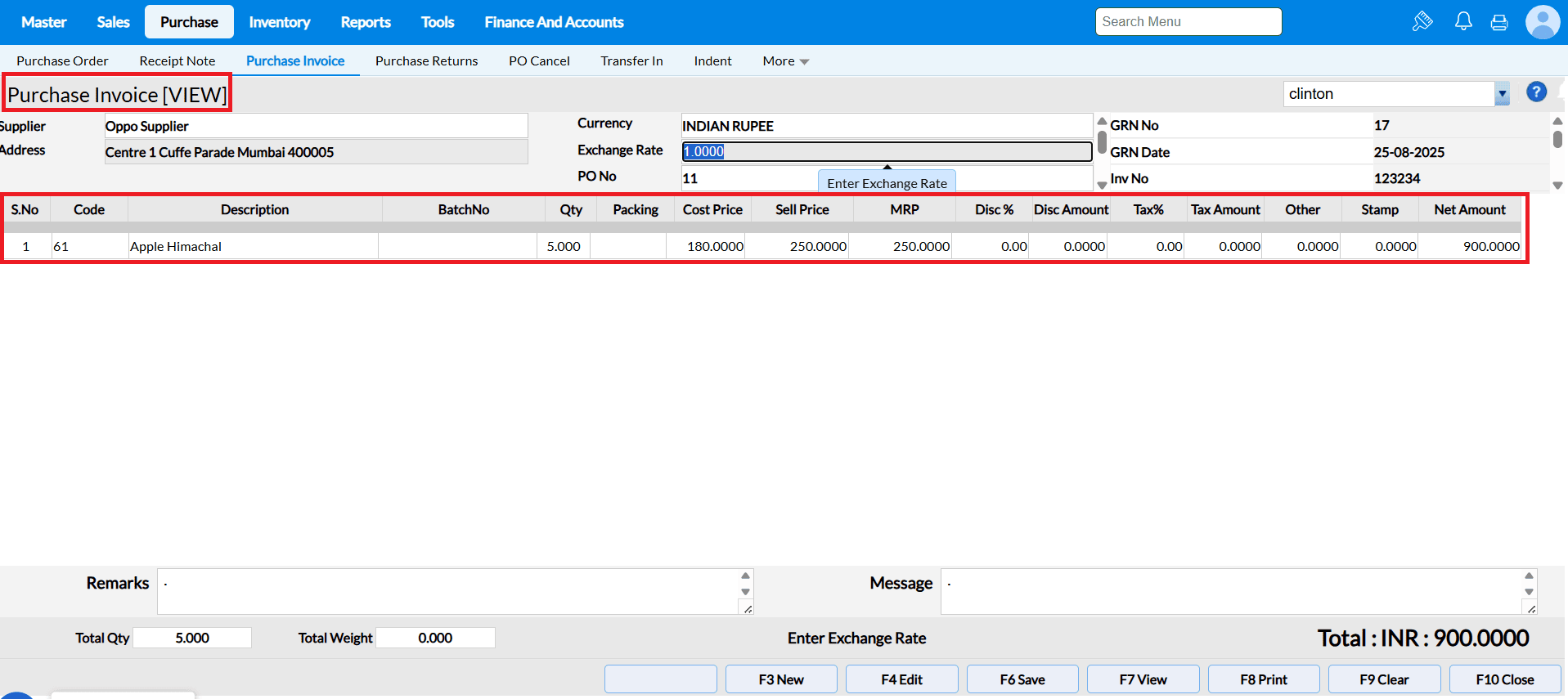1568x699 pixels.
Task: Open the notifications bell
Action: pos(1463,22)
